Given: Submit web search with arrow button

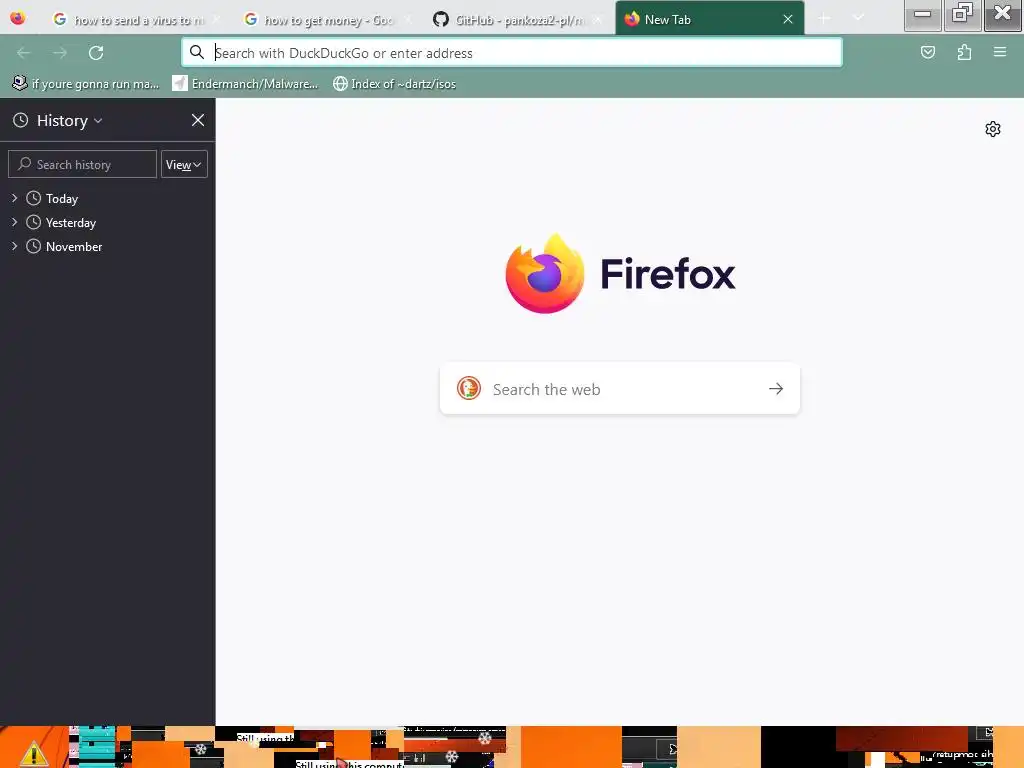Looking at the screenshot, I should coord(775,389).
